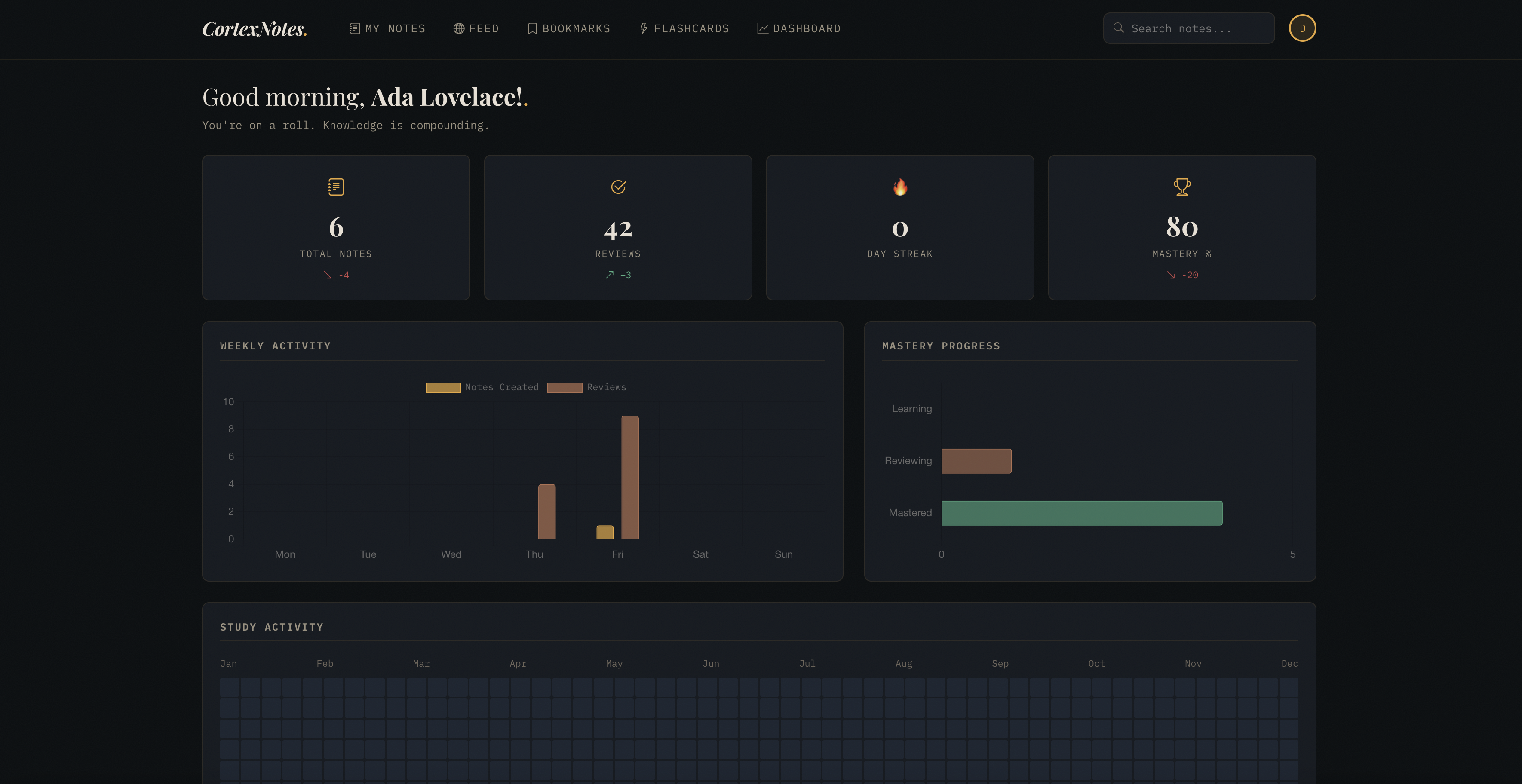Click the flame icon in Day Streak card
Image resolution: width=1522 pixels, height=784 pixels.
point(900,187)
